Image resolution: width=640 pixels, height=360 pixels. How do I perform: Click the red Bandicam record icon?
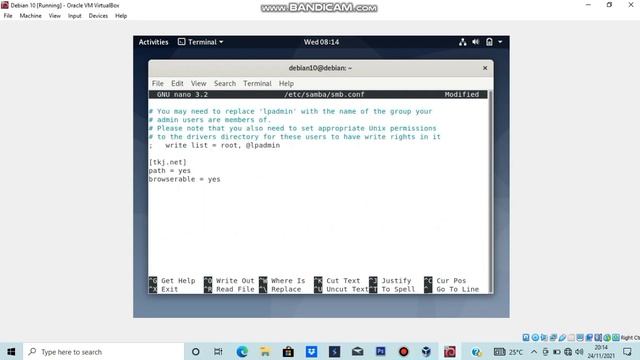404,351
